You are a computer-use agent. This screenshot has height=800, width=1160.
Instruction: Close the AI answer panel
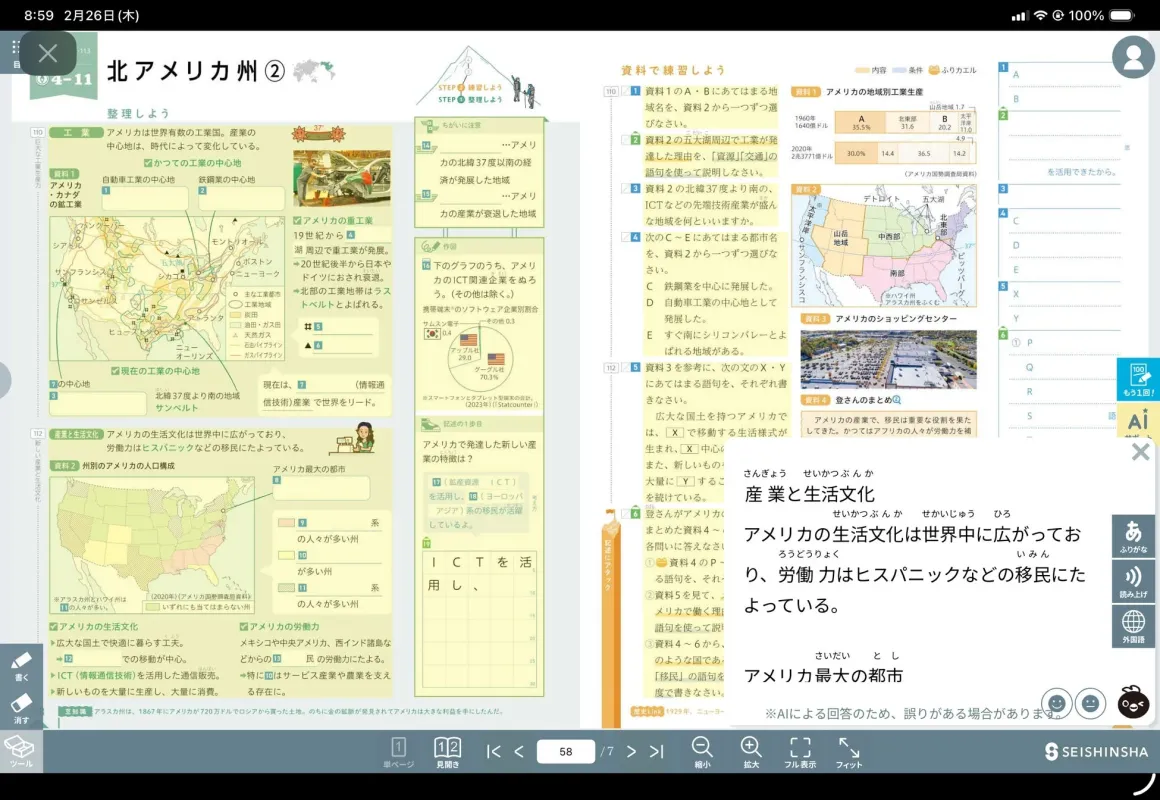pos(1140,451)
